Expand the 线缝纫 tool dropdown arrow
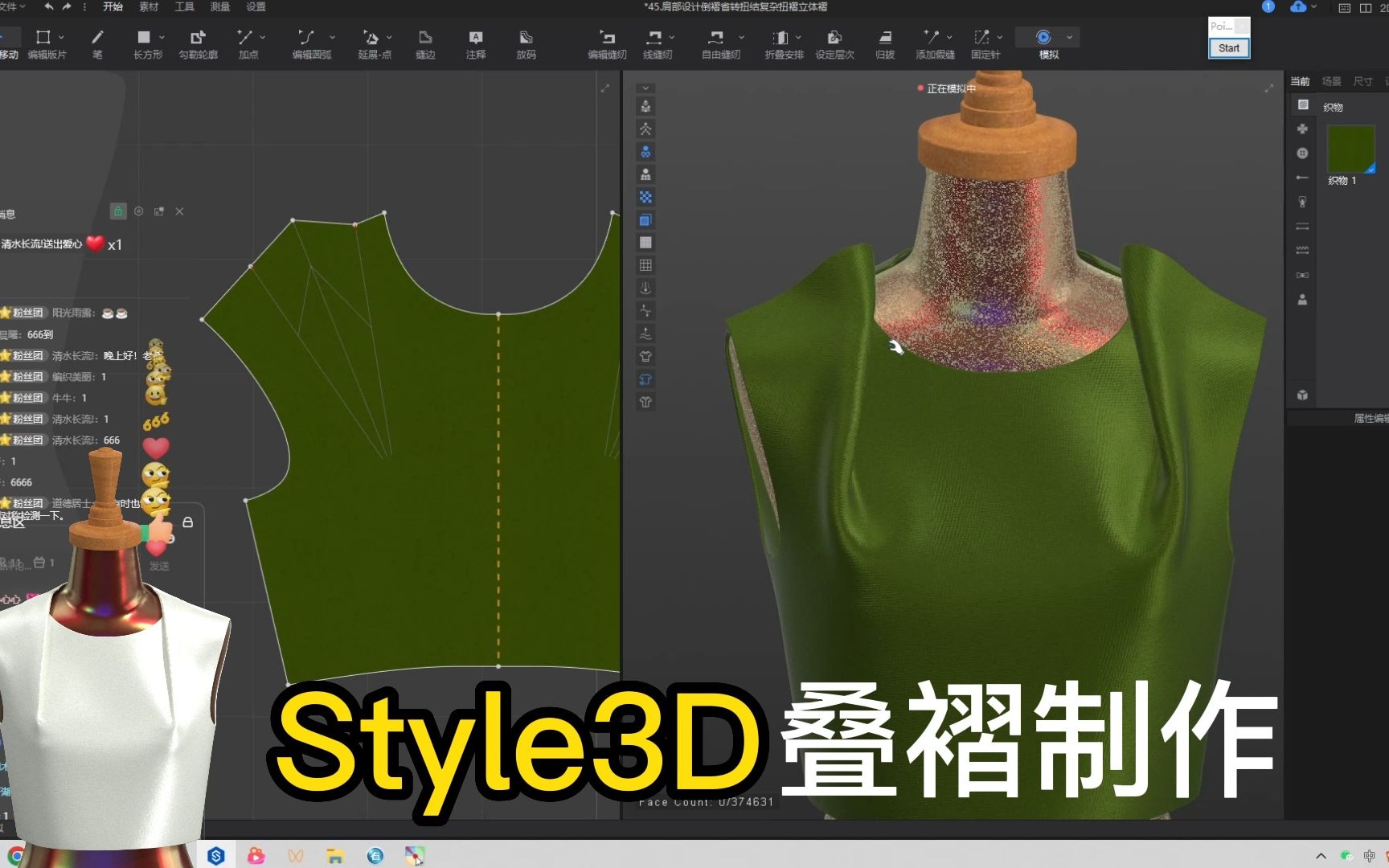Screen dimensions: 1389x868 tap(671, 37)
